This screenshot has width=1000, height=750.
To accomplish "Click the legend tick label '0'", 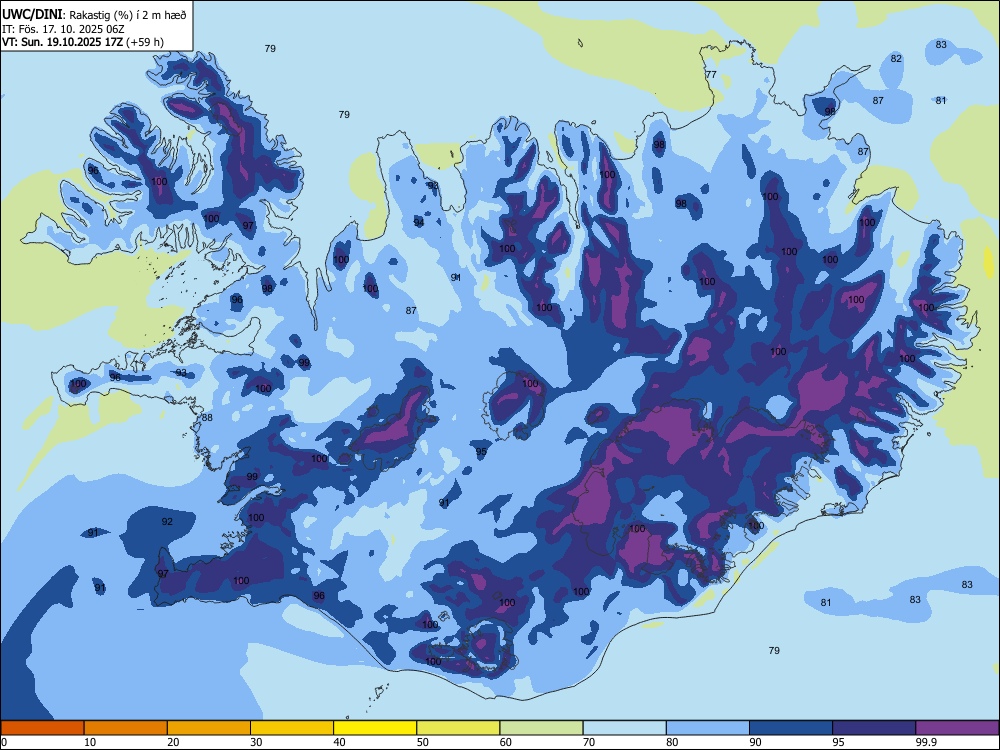I will tap(4, 742).
